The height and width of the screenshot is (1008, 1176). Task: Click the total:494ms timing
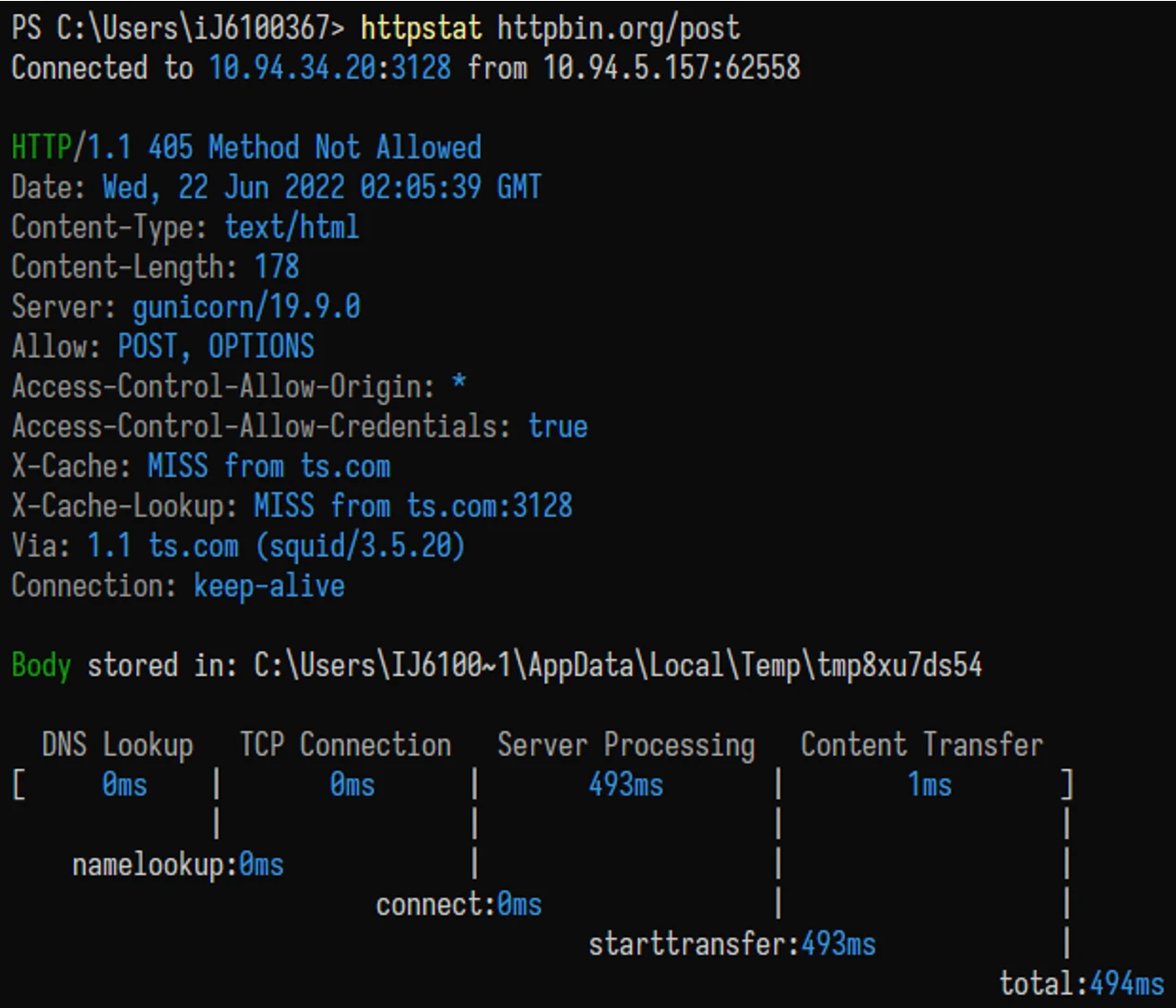click(x=1081, y=984)
